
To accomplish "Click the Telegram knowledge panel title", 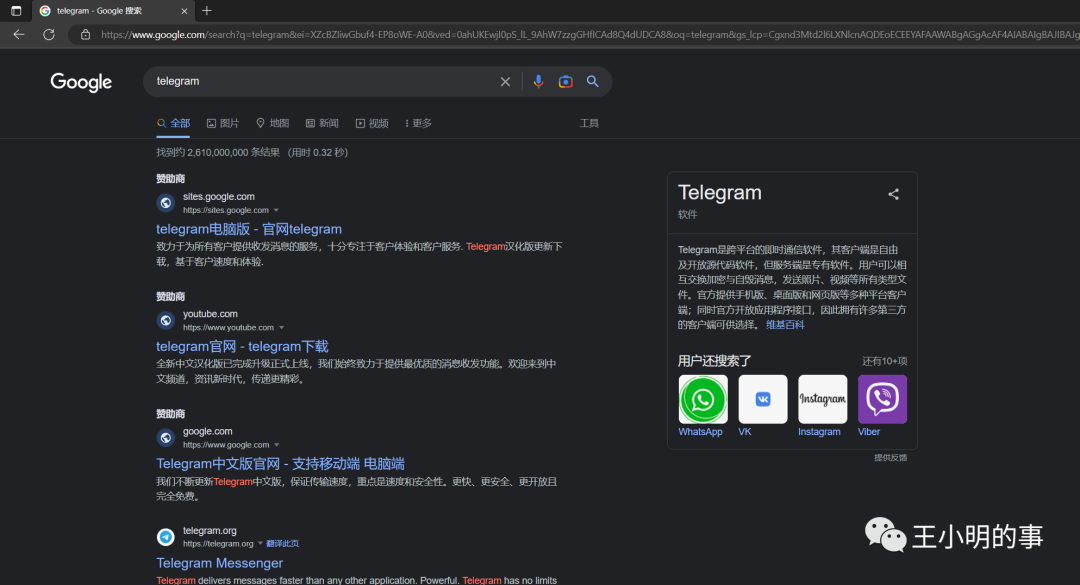I will pyautogui.click(x=720, y=192).
